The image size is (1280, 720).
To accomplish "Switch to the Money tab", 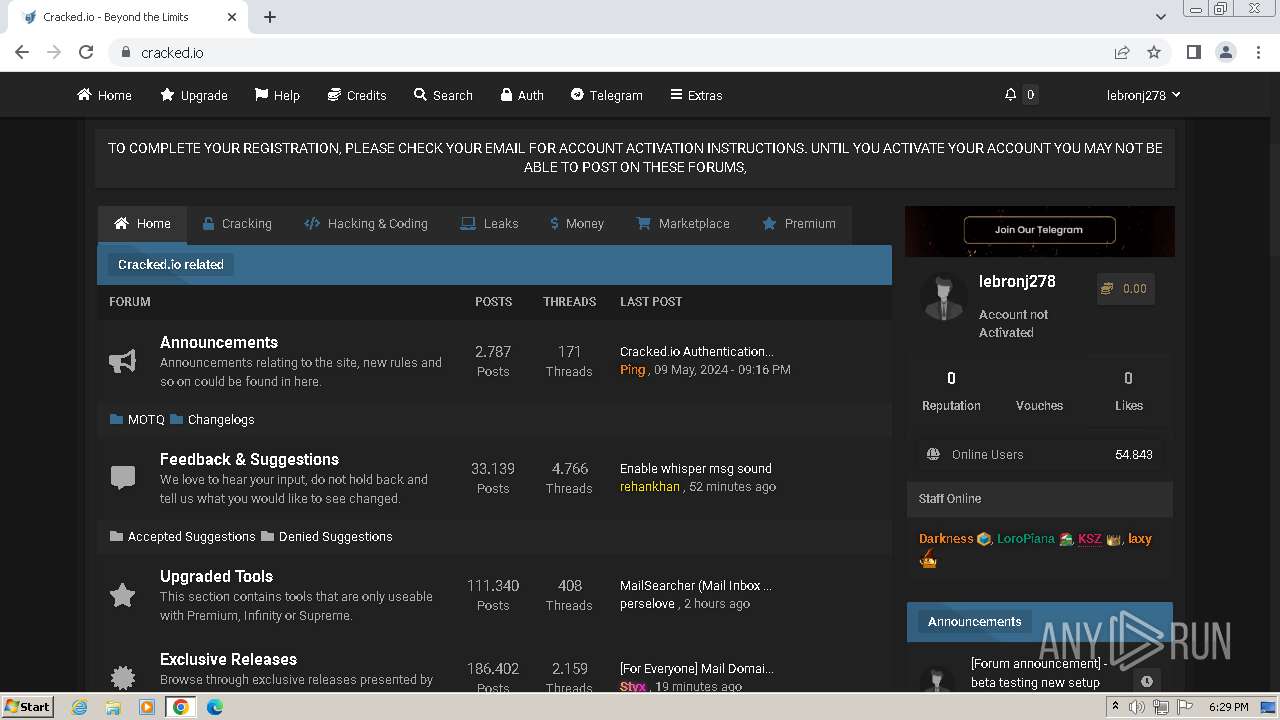I will [577, 224].
